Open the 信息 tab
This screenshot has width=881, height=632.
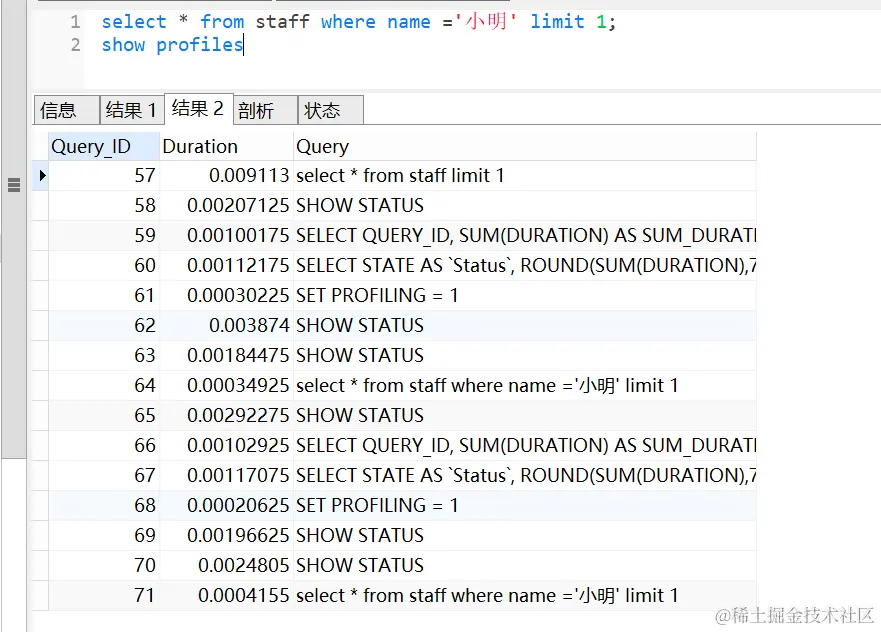pos(66,110)
